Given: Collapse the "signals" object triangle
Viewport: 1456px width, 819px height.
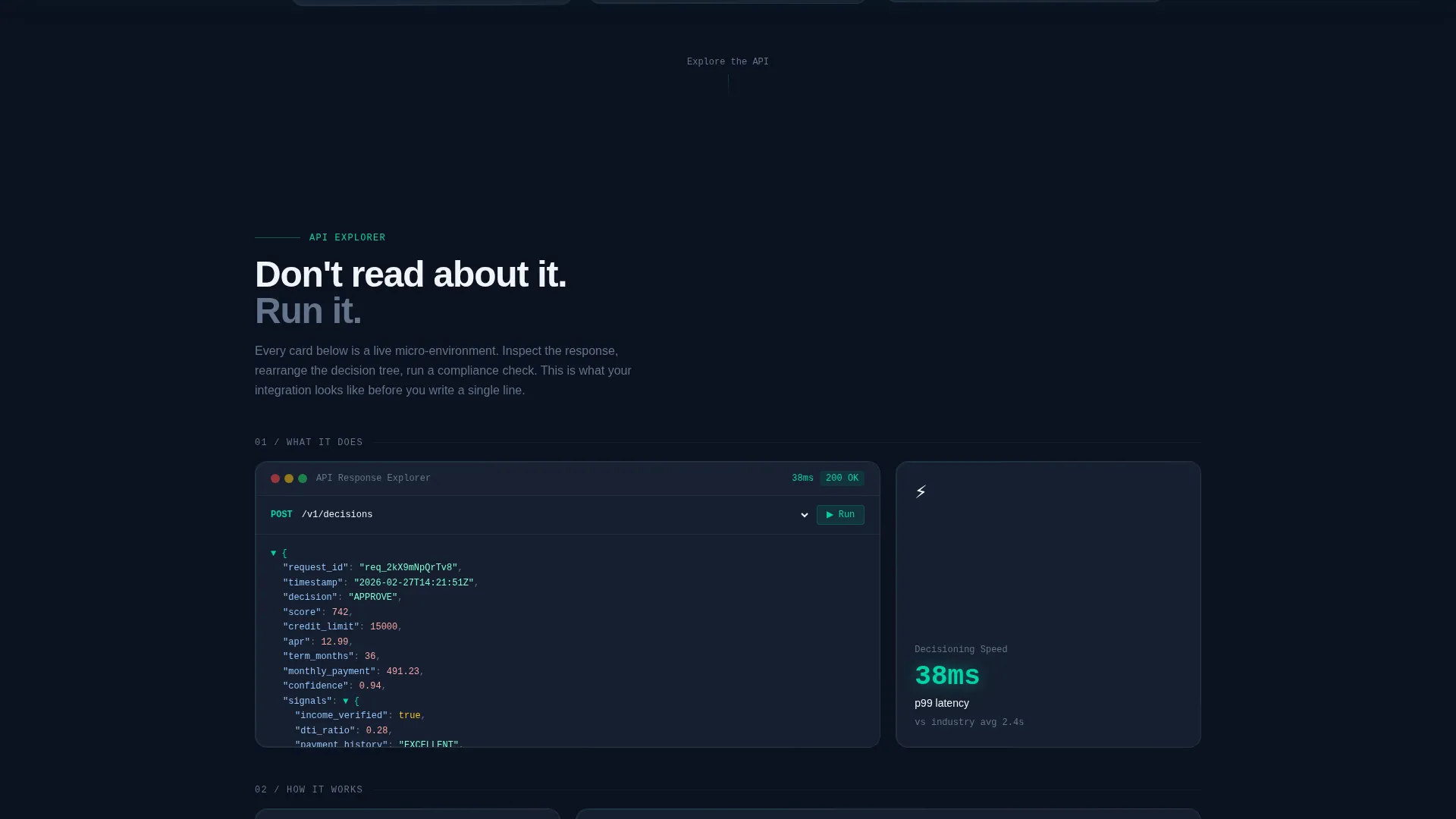Looking at the screenshot, I should coord(346,701).
